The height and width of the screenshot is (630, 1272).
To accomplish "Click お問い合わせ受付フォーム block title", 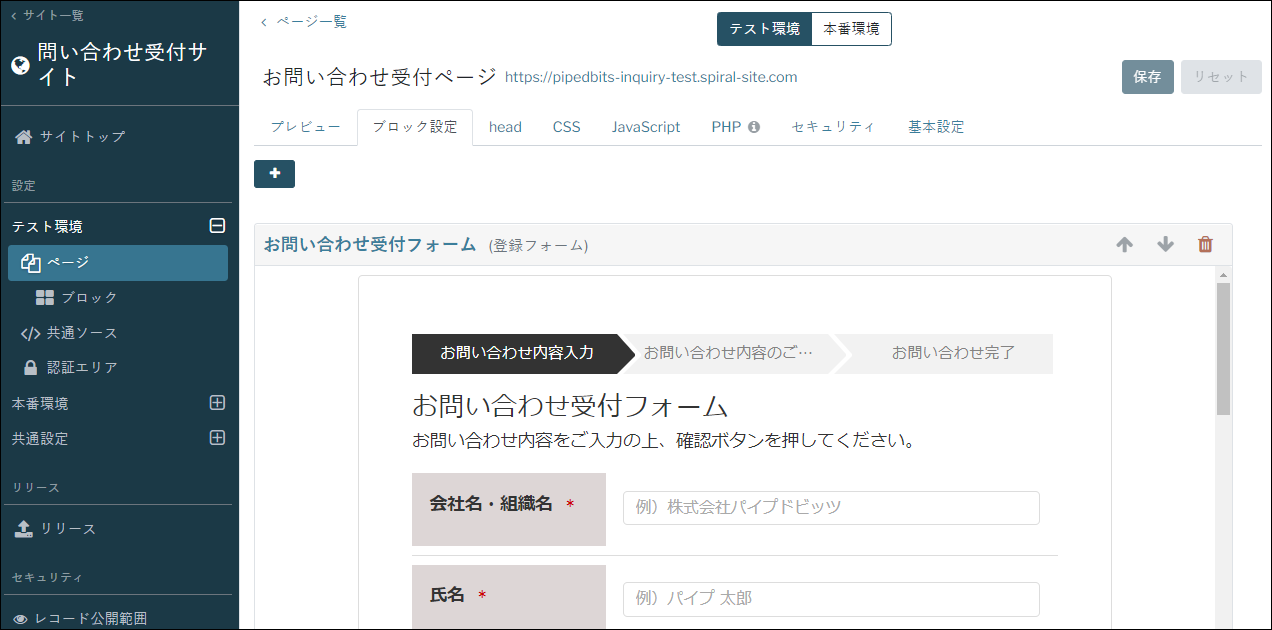I will (x=370, y=244).
